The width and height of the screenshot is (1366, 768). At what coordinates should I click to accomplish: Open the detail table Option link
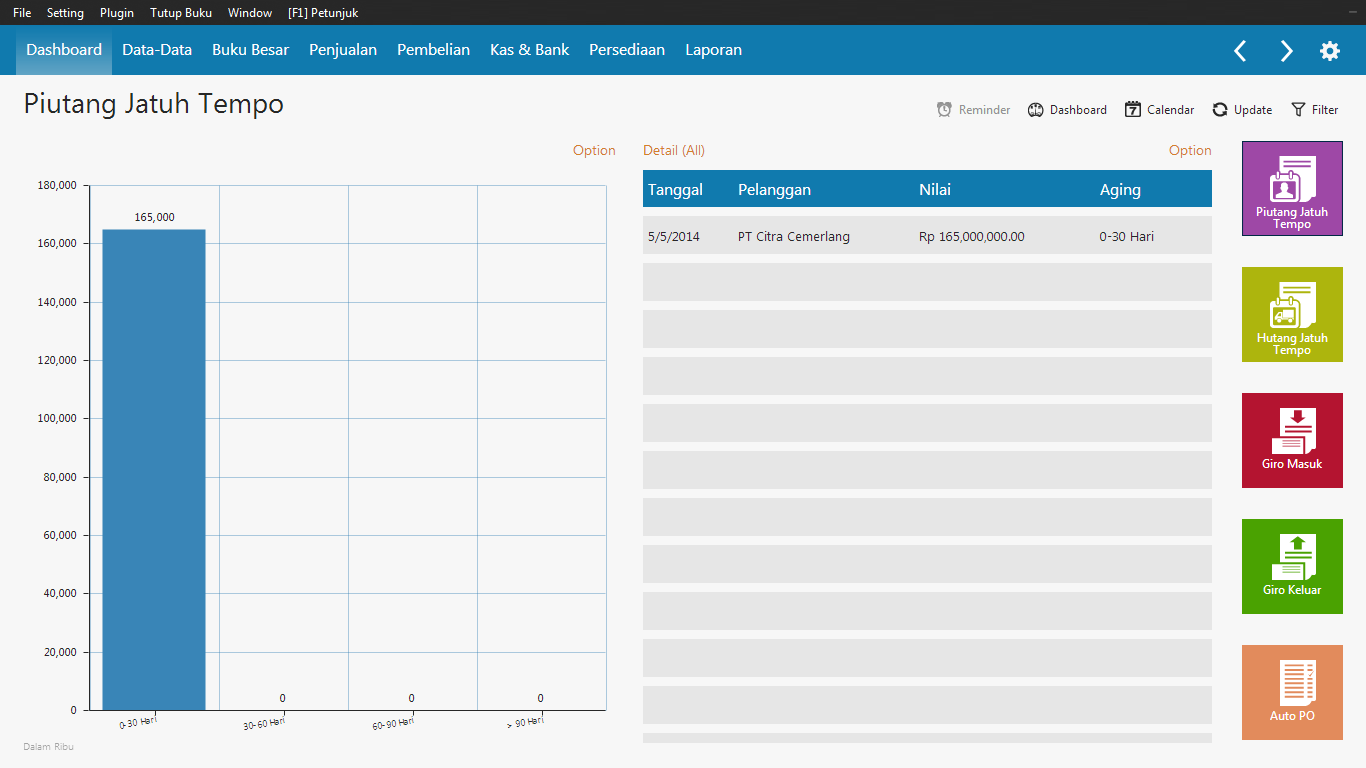coord(1190,150)
